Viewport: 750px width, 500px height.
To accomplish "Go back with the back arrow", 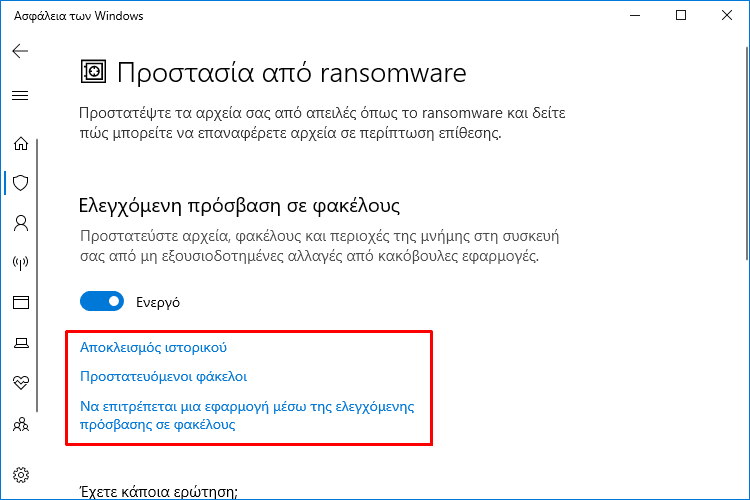I will point(20,51).
